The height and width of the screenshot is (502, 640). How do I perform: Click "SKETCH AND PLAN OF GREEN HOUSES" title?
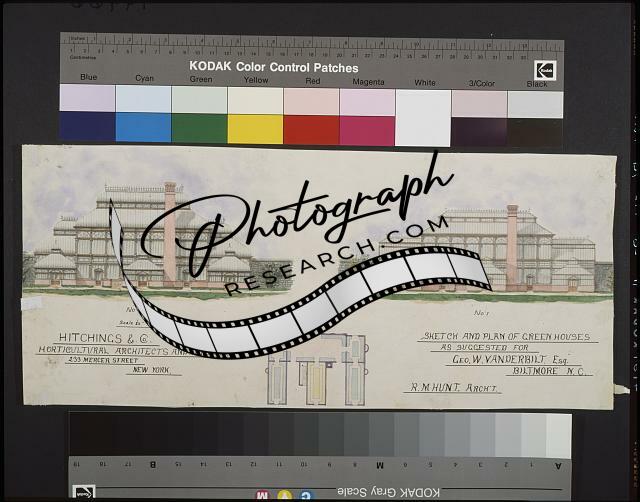click(506, 337)
